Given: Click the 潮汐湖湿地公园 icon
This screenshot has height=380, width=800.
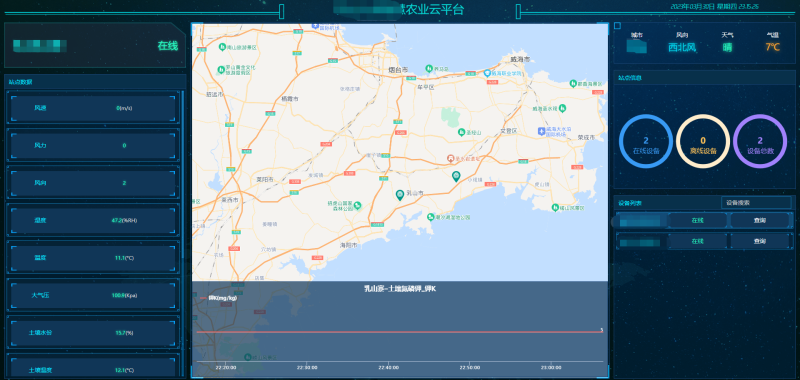Looking at the screenshot, I should coord(431,217).
